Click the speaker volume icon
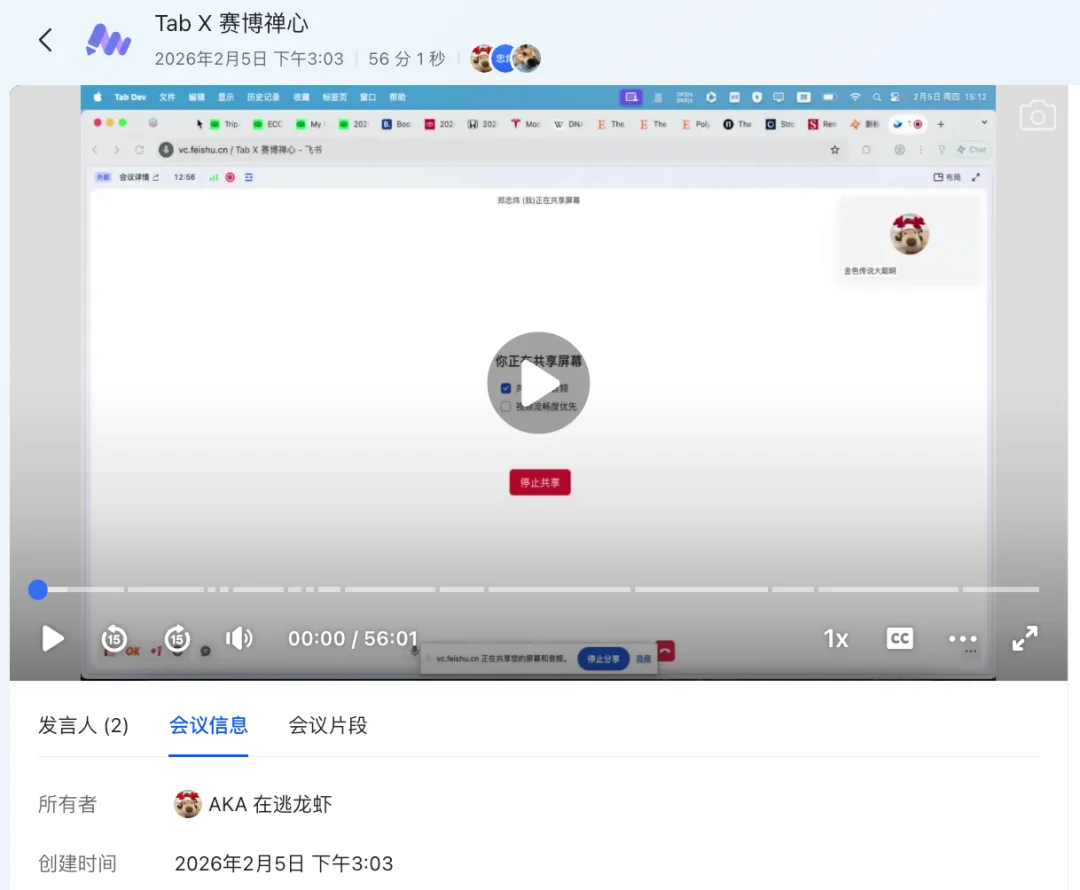 pos(239,639)
